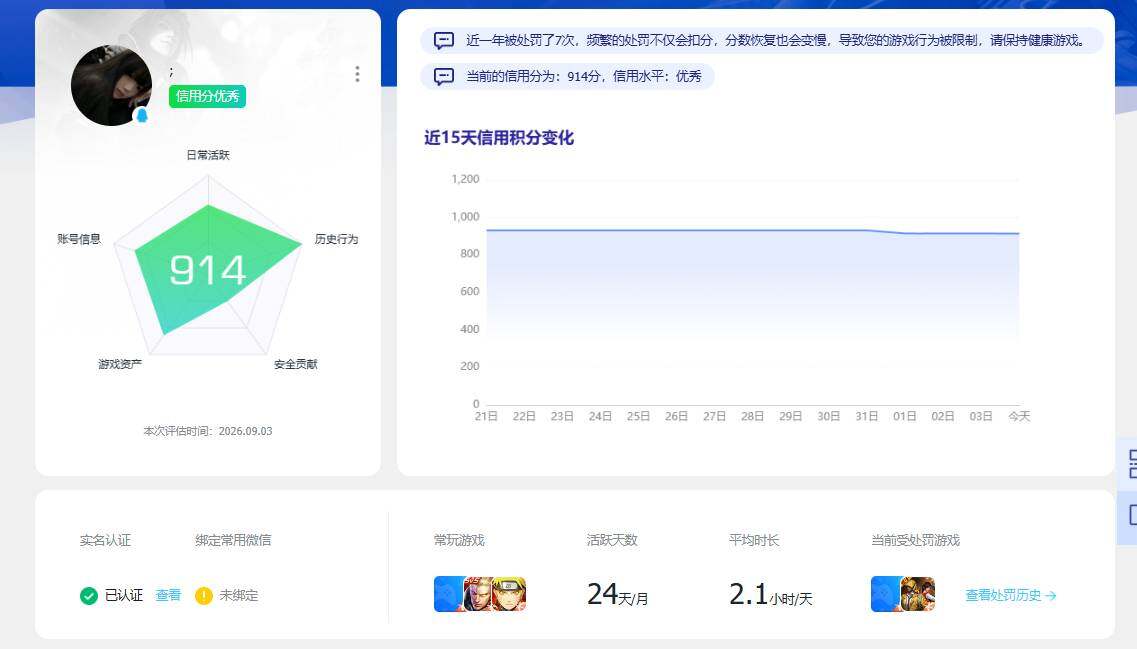Screen dimensions: 1137x649
Task: Click the 实名认证 heading
Action: [x=105, y=540]
